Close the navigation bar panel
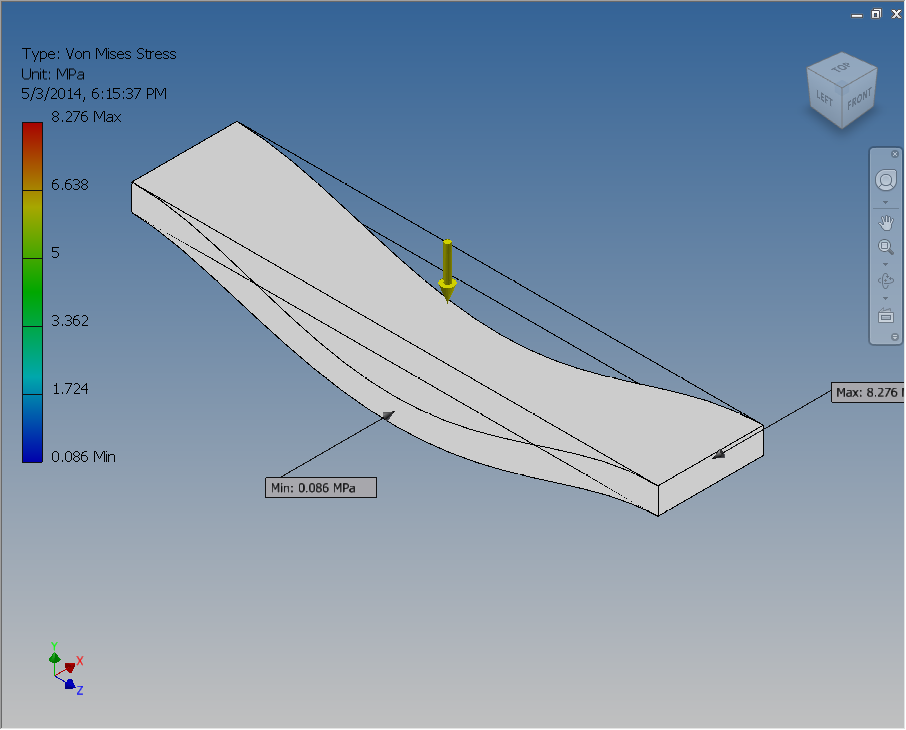The image size is (906, 730). click(893, 154)
